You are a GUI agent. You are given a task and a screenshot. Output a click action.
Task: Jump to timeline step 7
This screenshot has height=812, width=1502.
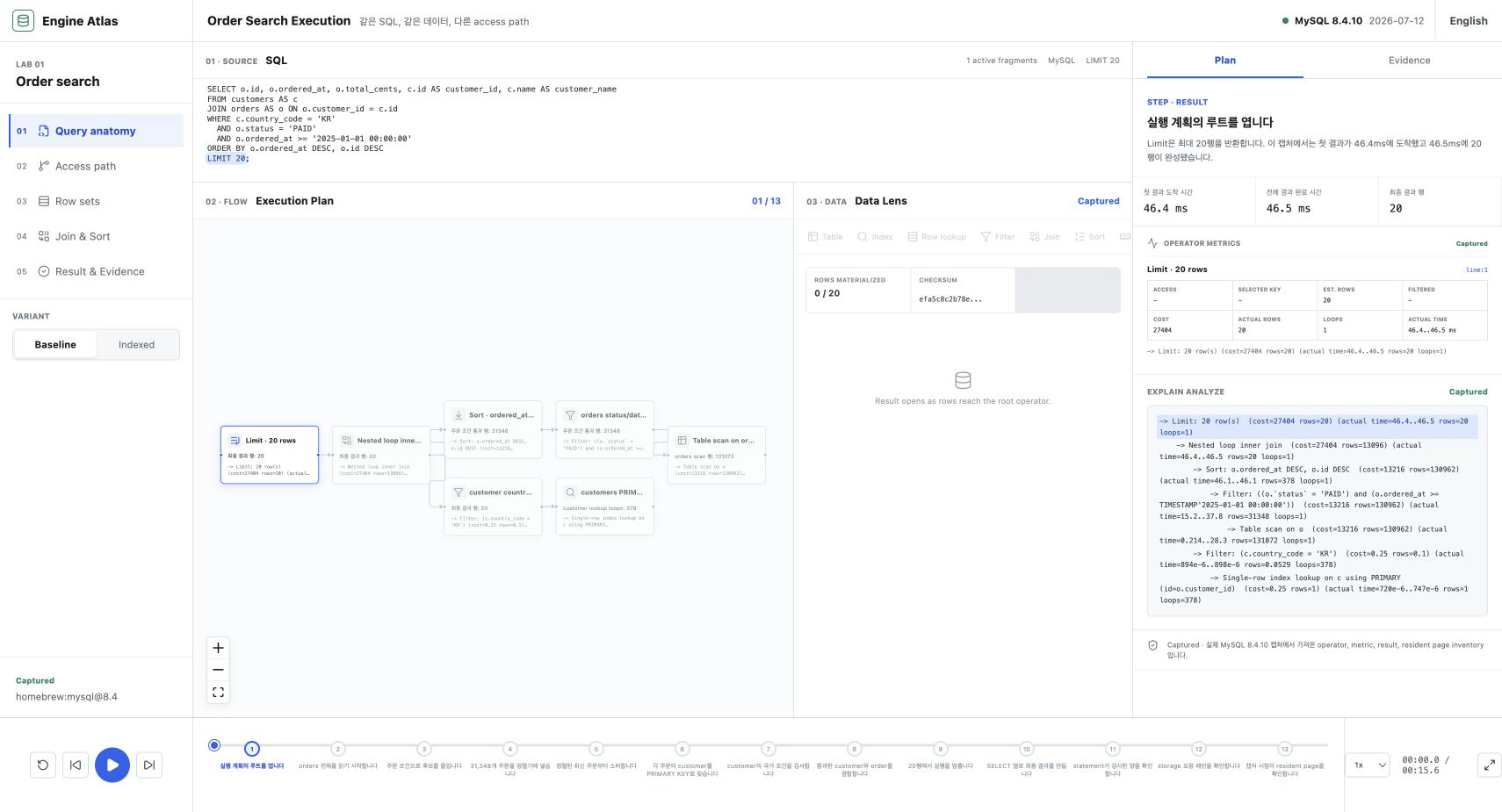769,749
